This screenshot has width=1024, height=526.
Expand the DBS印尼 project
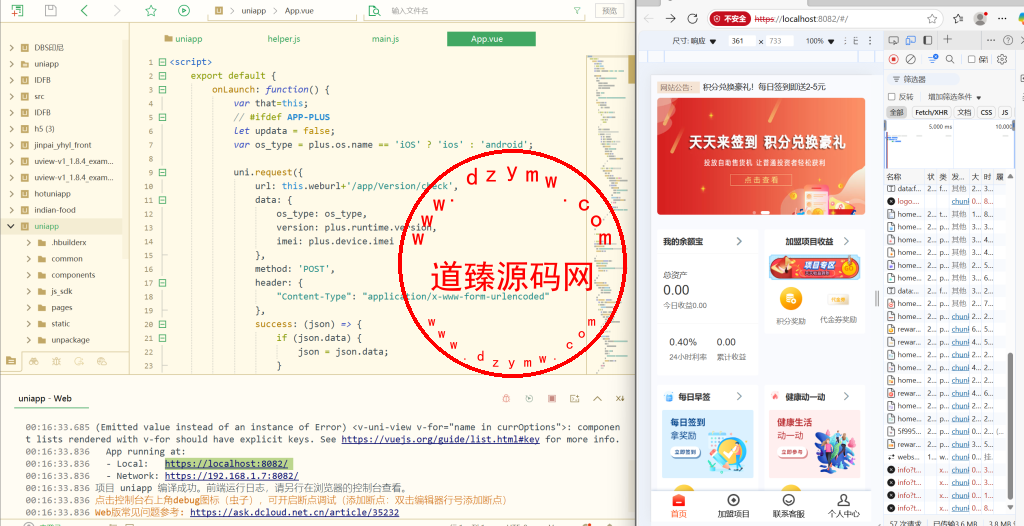click(11, 48)
